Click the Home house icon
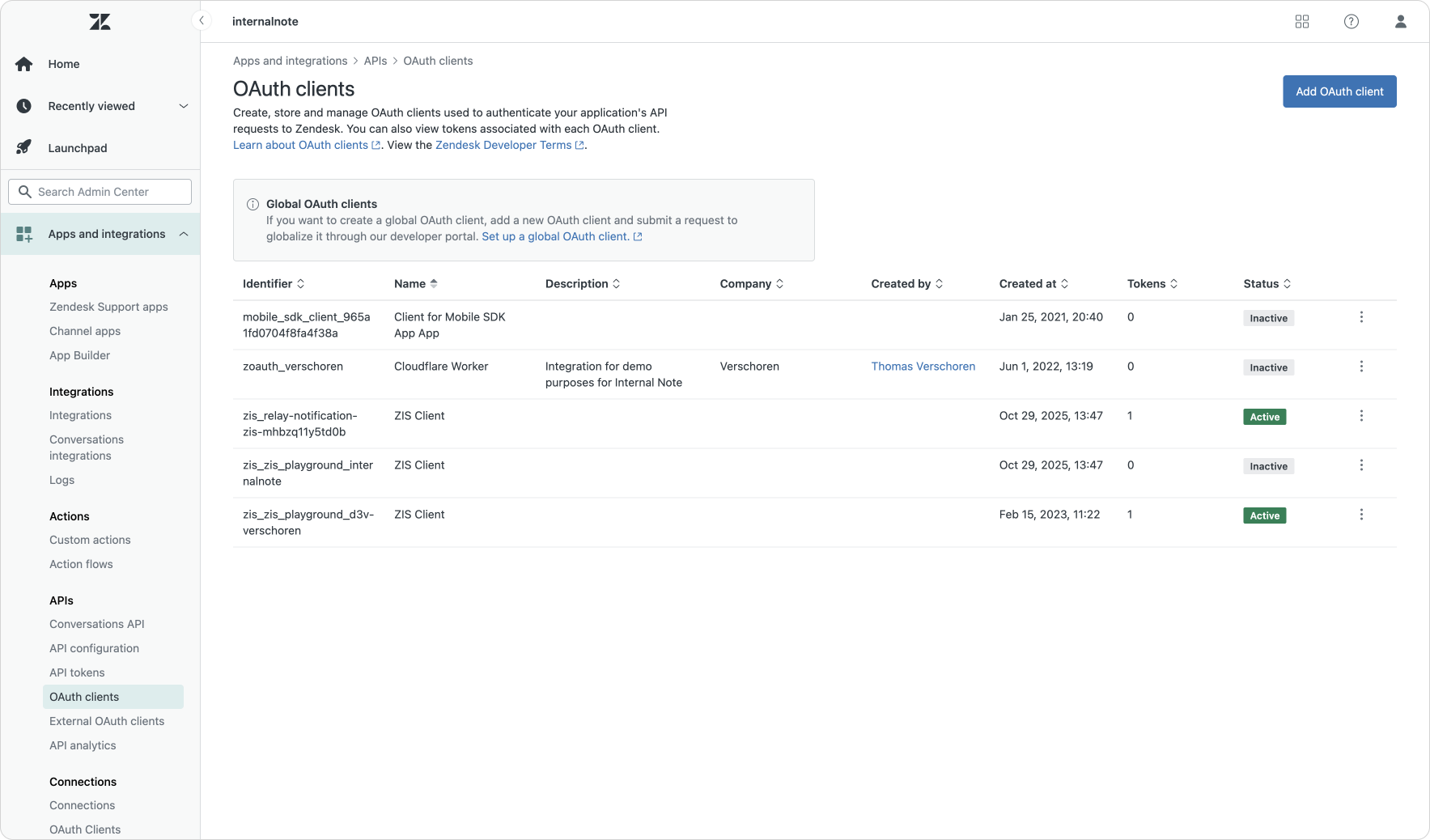The width and height of the screenshot is (1430, 840). [24, 64]
